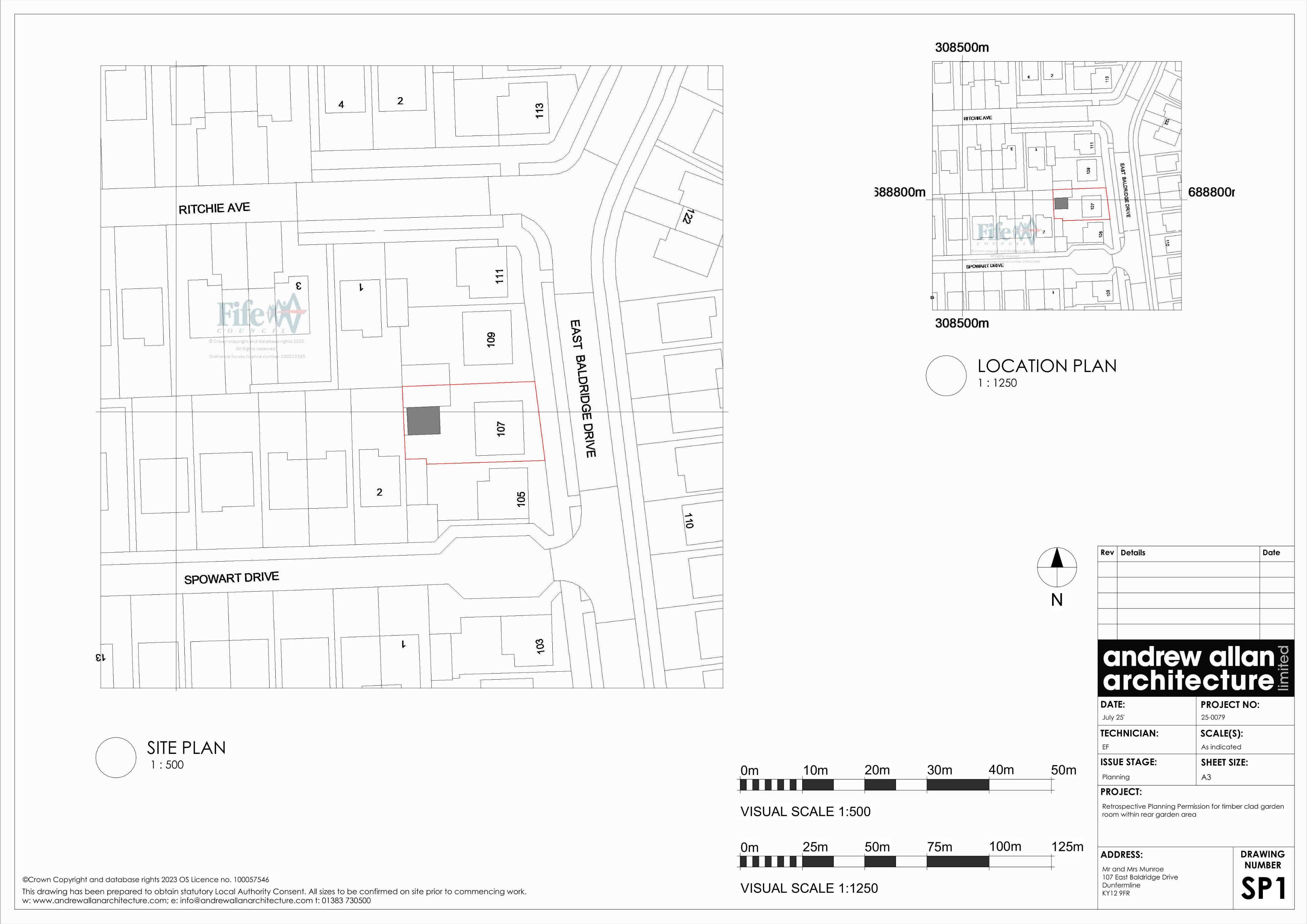Click the 'As indicated' scale value

coord(1221,747)
